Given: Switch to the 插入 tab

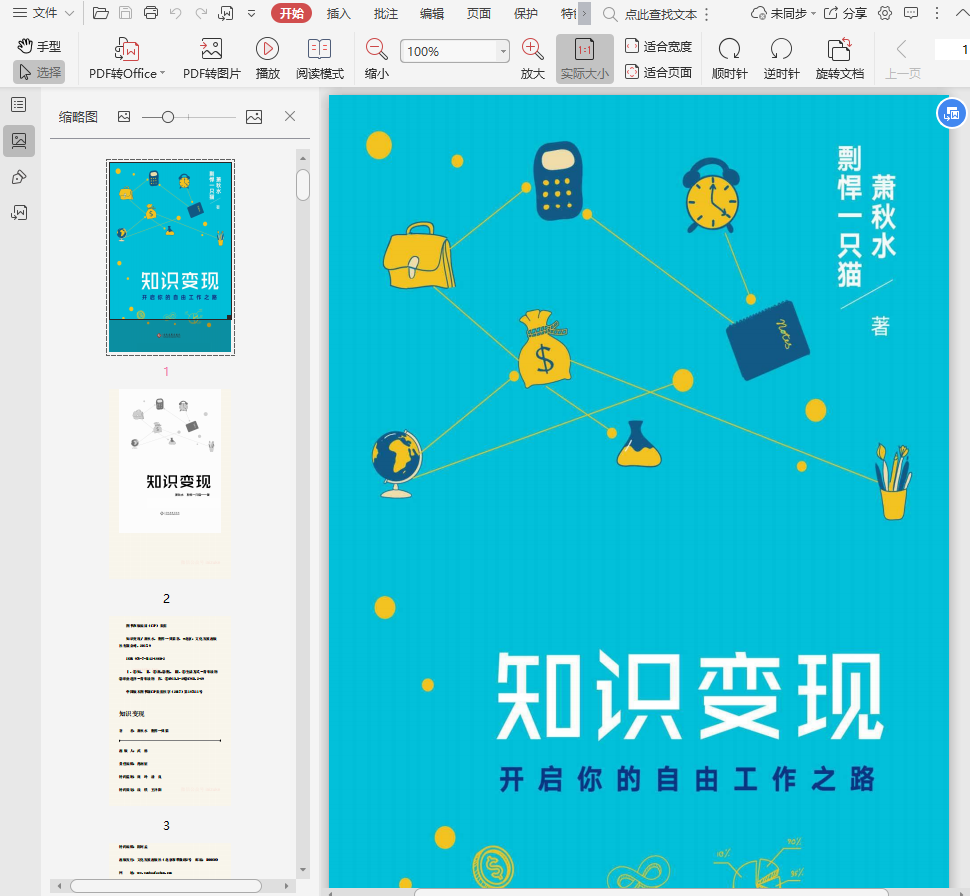Looking at the screenshot, I should click(x=338, y=13).
